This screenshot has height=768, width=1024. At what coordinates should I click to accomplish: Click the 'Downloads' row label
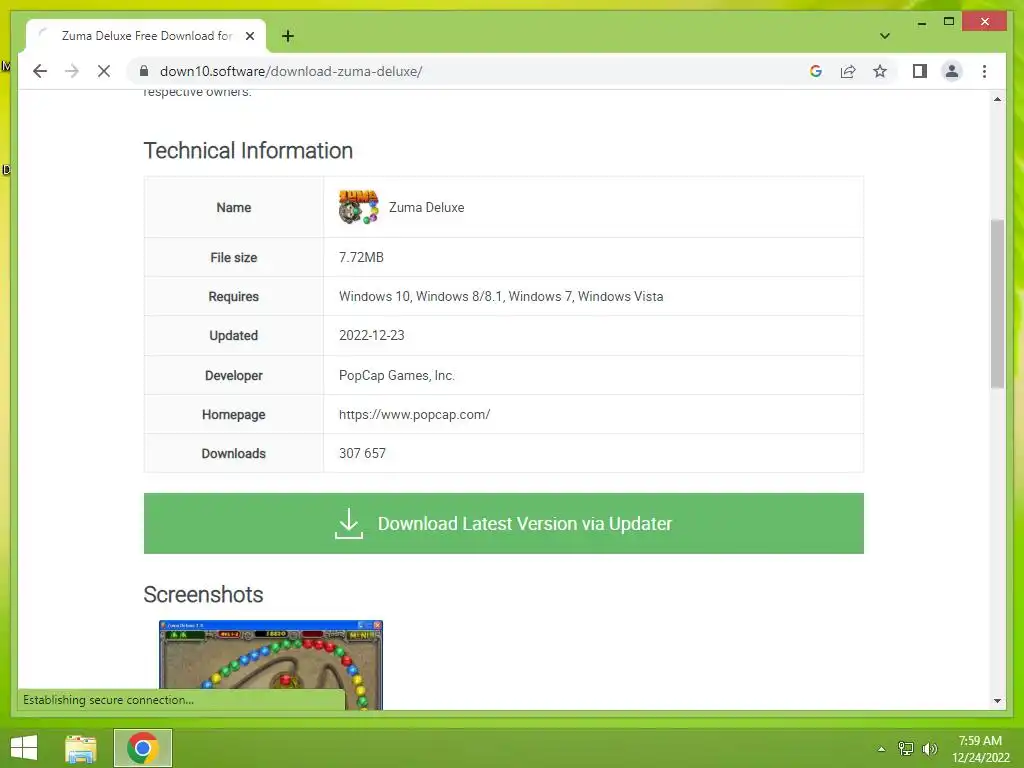233,453
